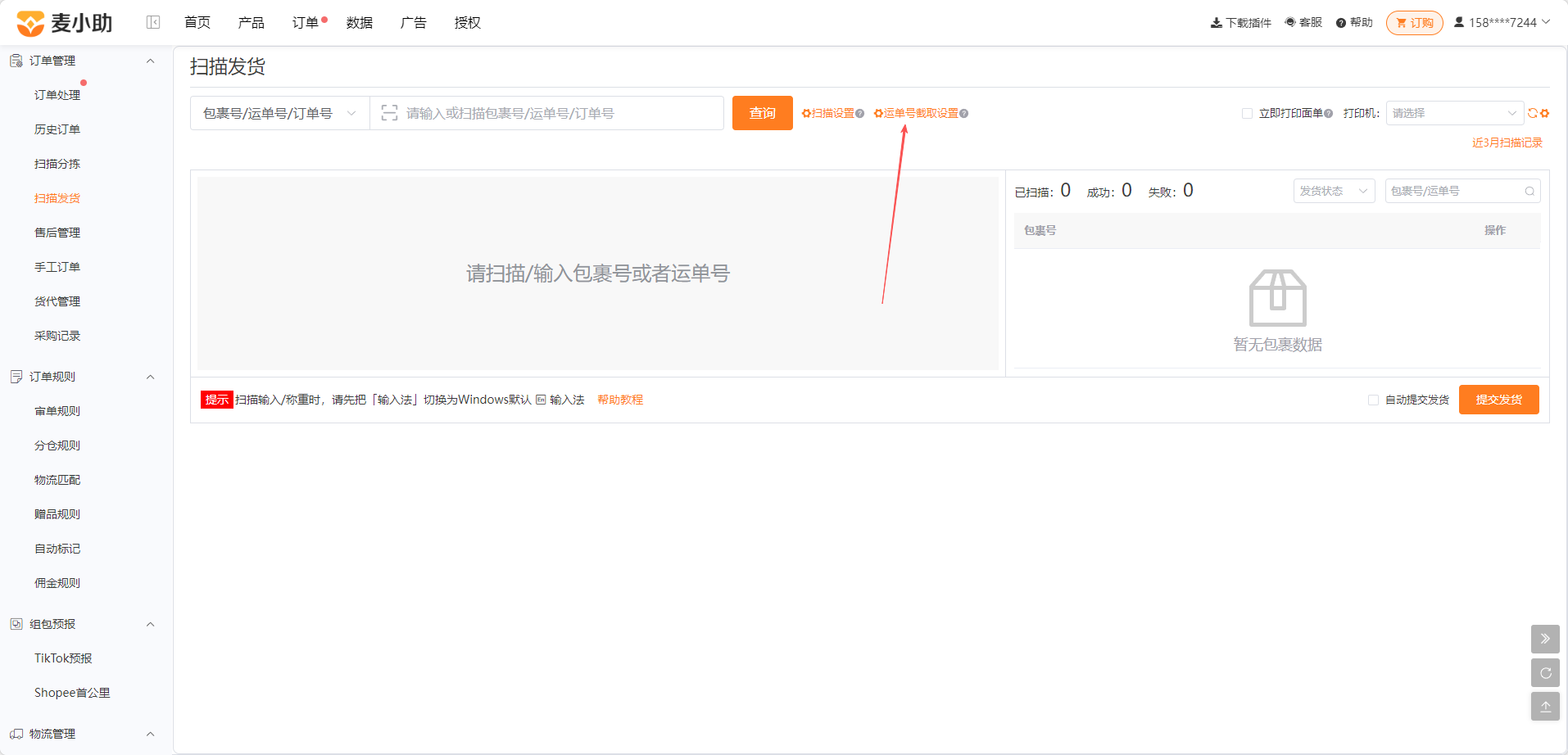Open the 订单 top menu
1568x755 pixels.
(x=306, y=23)
